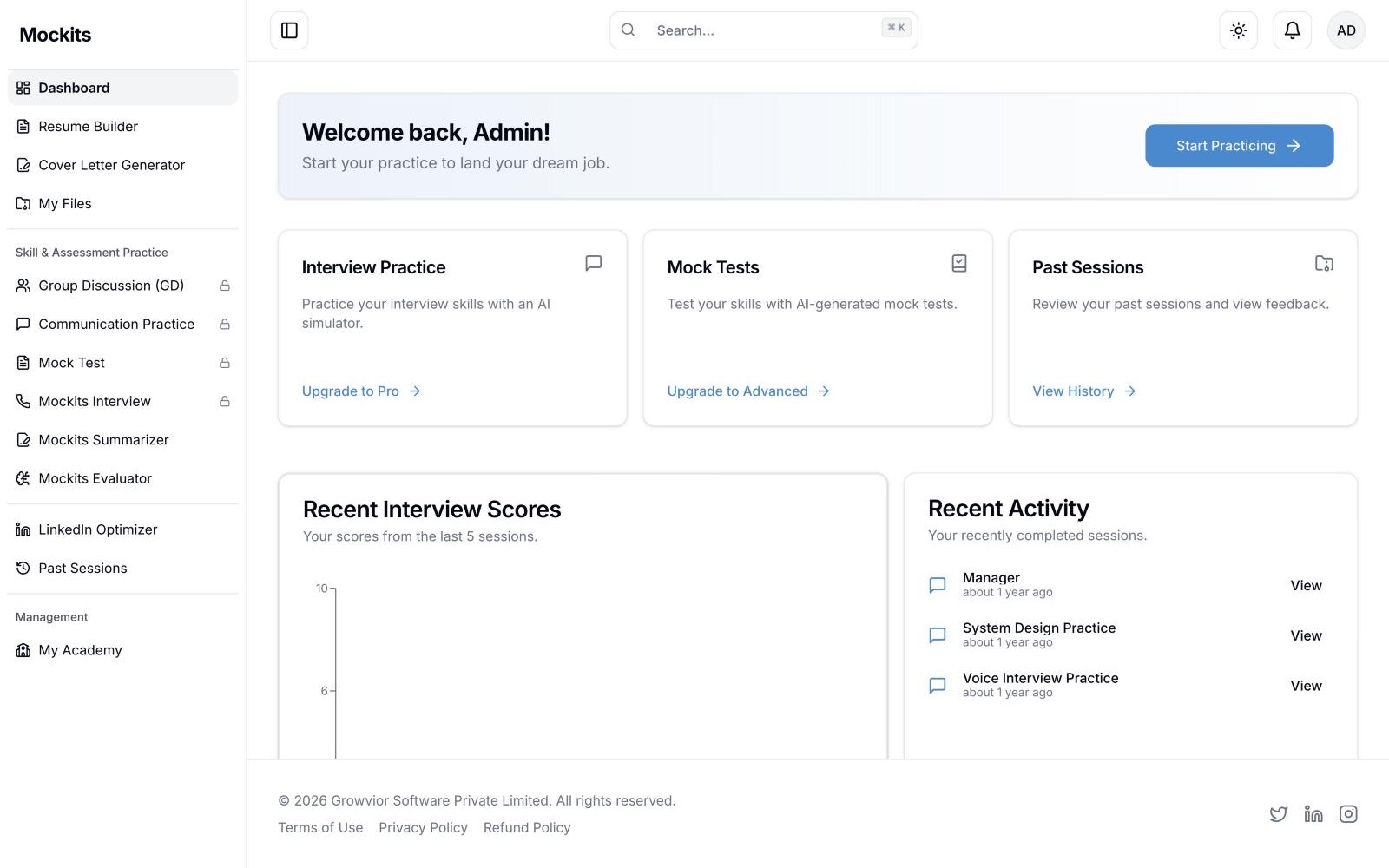Open LinkedIn Optimizer

[122, 529]
